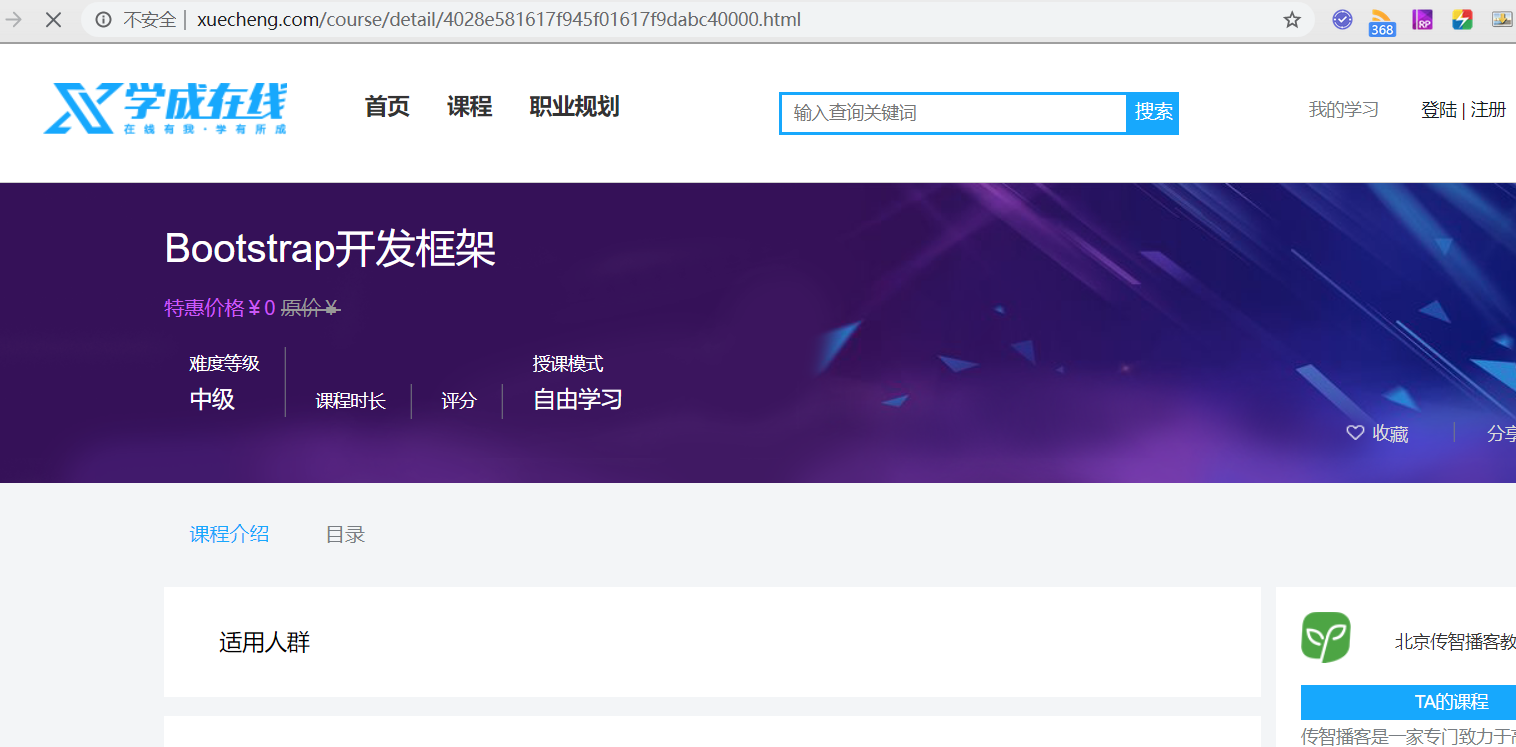The width and height of the screenshot is (1516, 747).
Task: Click the image downloader extension icon
Action: tap(1502, 19)
